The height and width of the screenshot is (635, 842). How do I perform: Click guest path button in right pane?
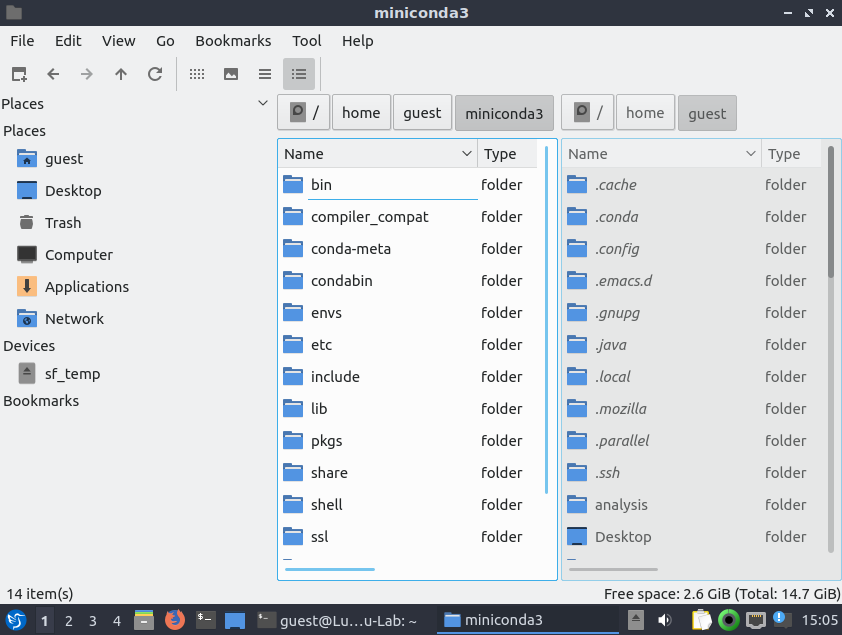pyautogui.click(x=707, y=113)
